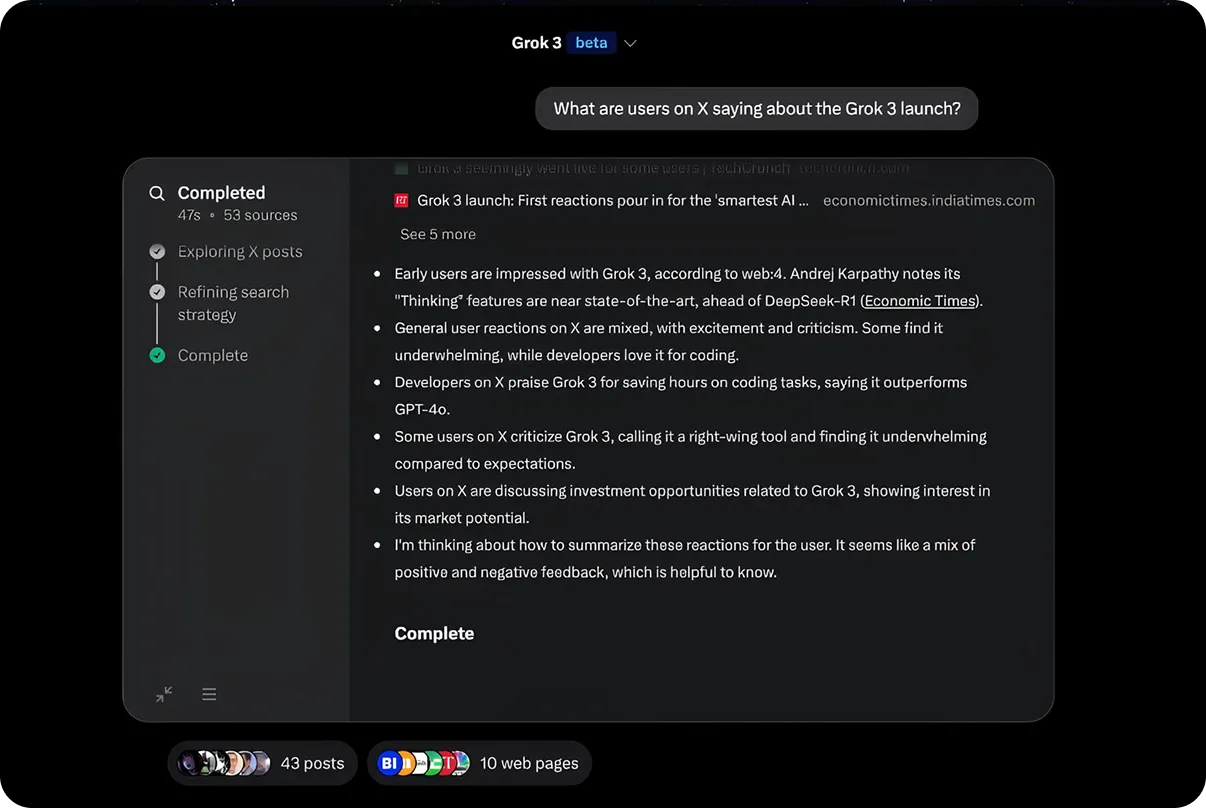Click the BI favicon in web pages pill
This screenshot has width=1206, height=808.
[390, 763]
